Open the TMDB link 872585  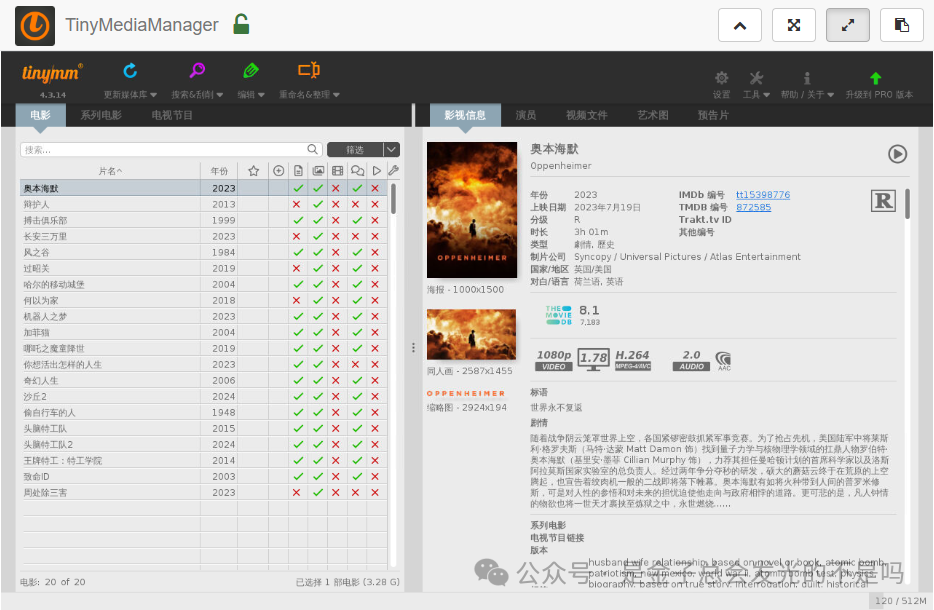pos(753,207)
